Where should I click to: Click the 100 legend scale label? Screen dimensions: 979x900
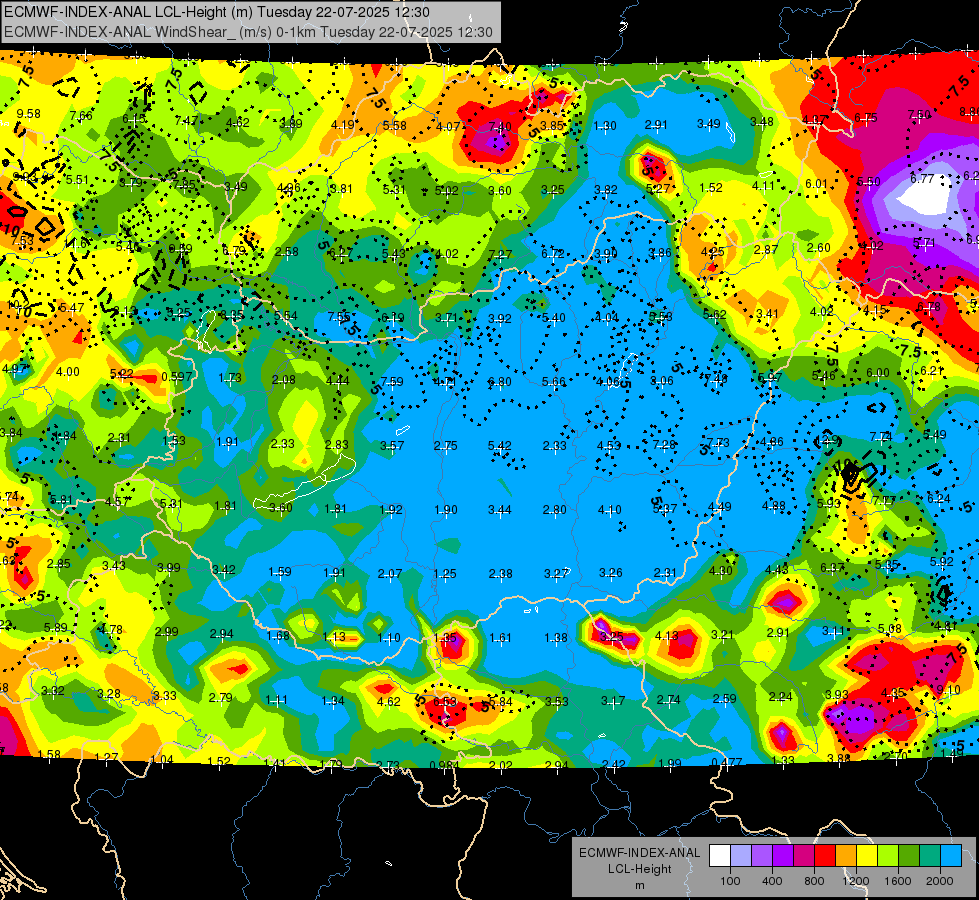730,881
